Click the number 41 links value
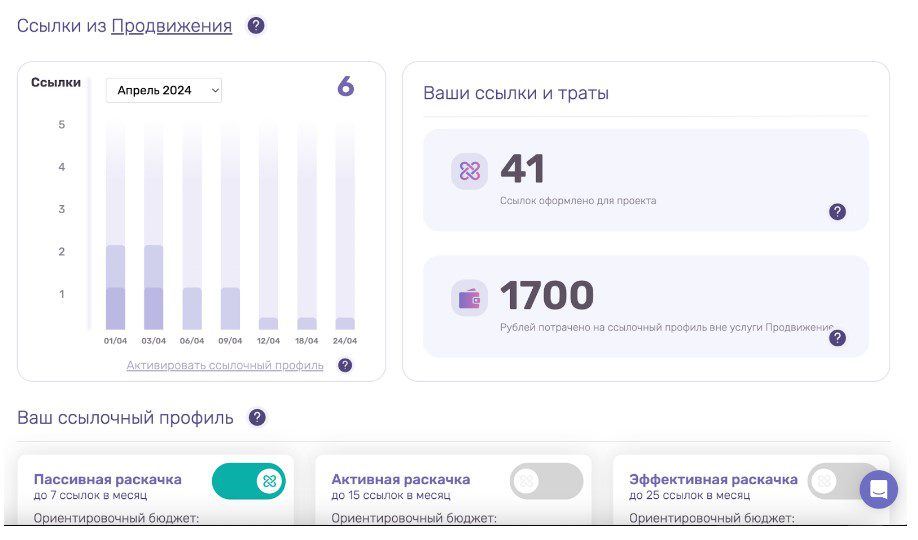Viewport: 918px width, 540px height. (522, 169)
